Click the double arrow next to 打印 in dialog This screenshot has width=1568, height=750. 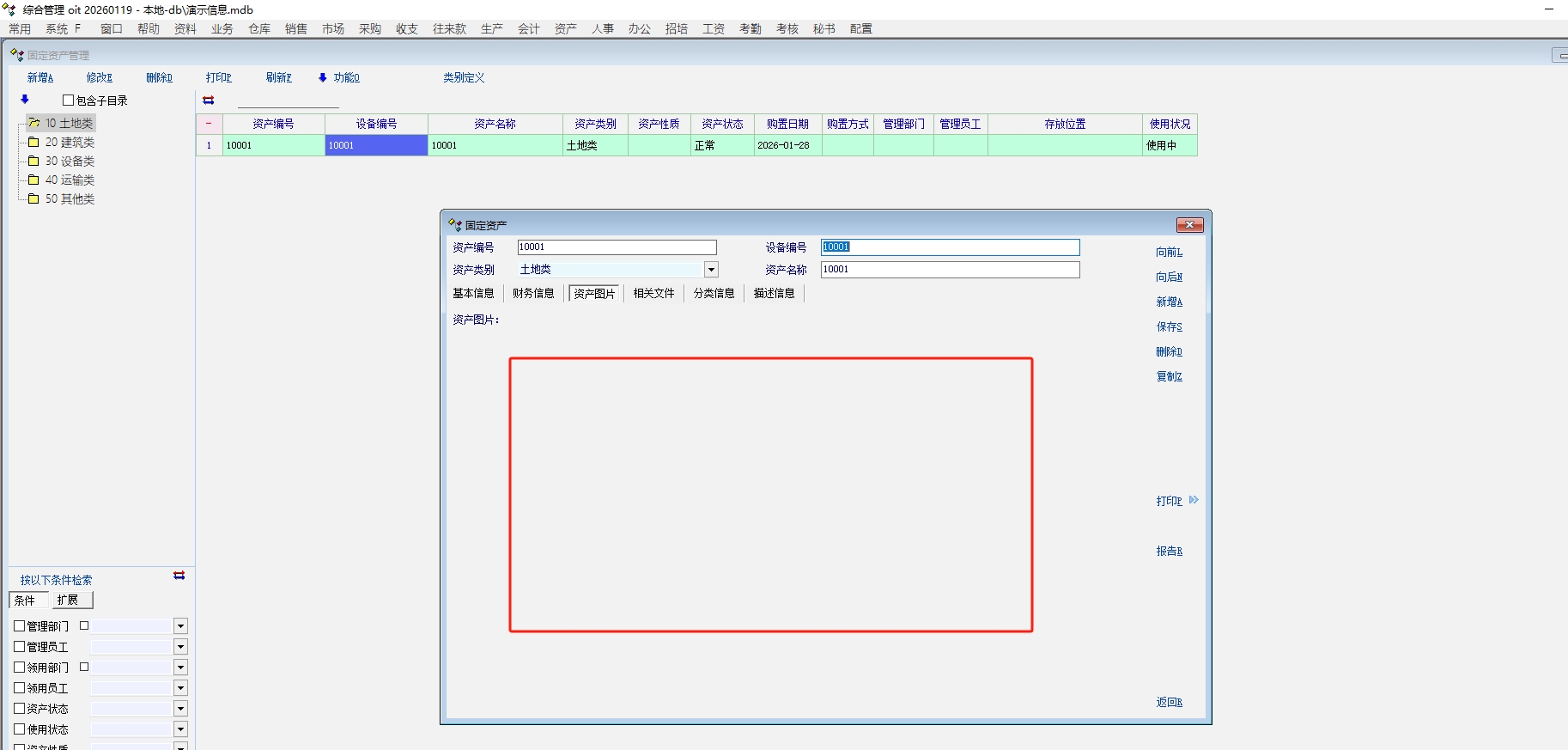tap(1194, 500)
